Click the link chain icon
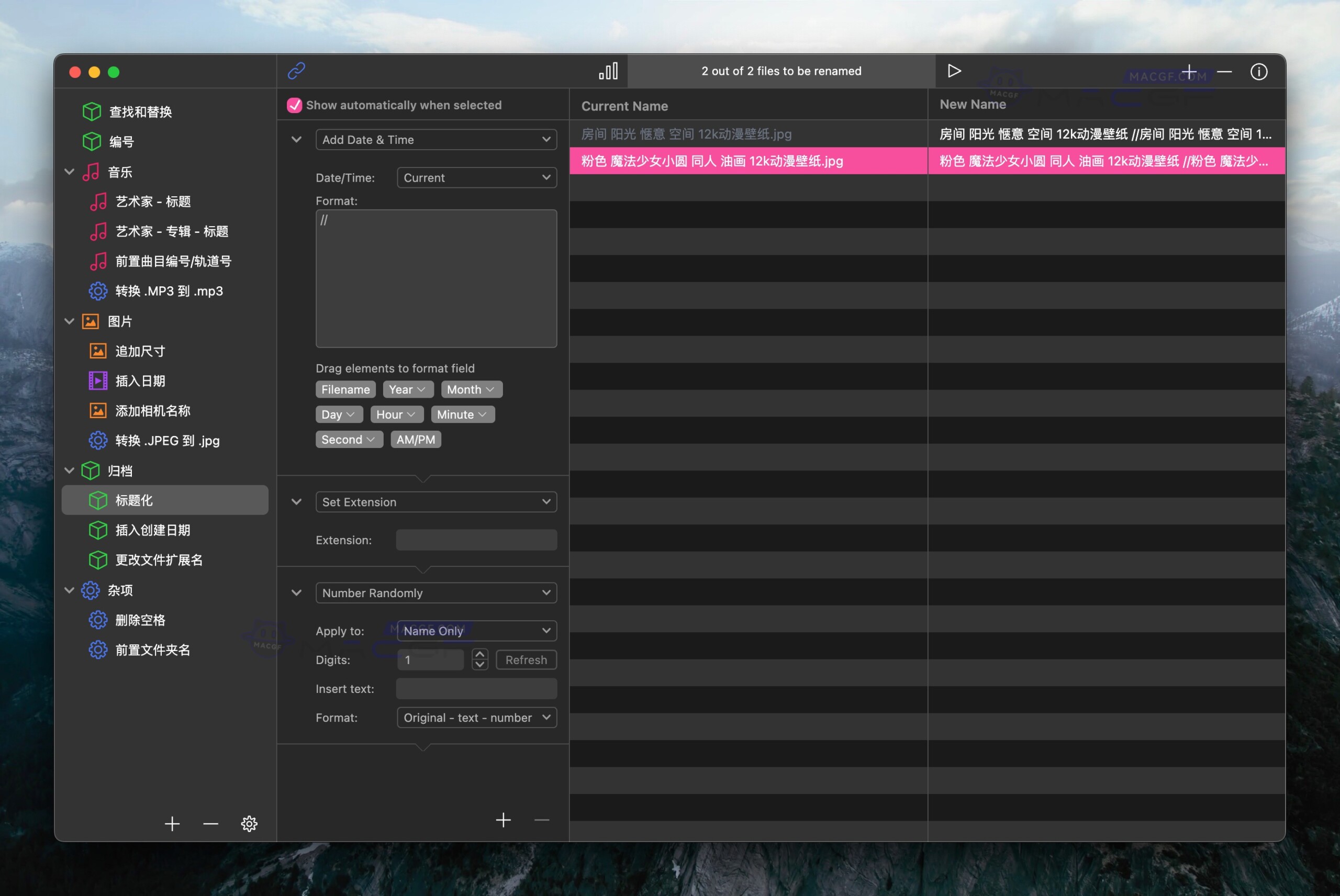Image resolution: width=1340 pixels, height=896 pixels. (296, 71)
